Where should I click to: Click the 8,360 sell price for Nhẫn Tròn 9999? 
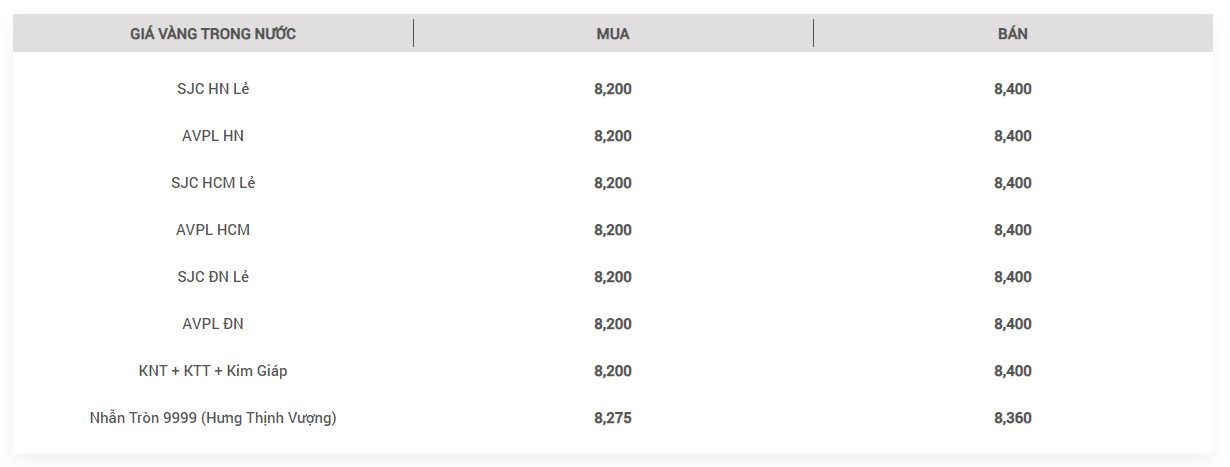1013,418
